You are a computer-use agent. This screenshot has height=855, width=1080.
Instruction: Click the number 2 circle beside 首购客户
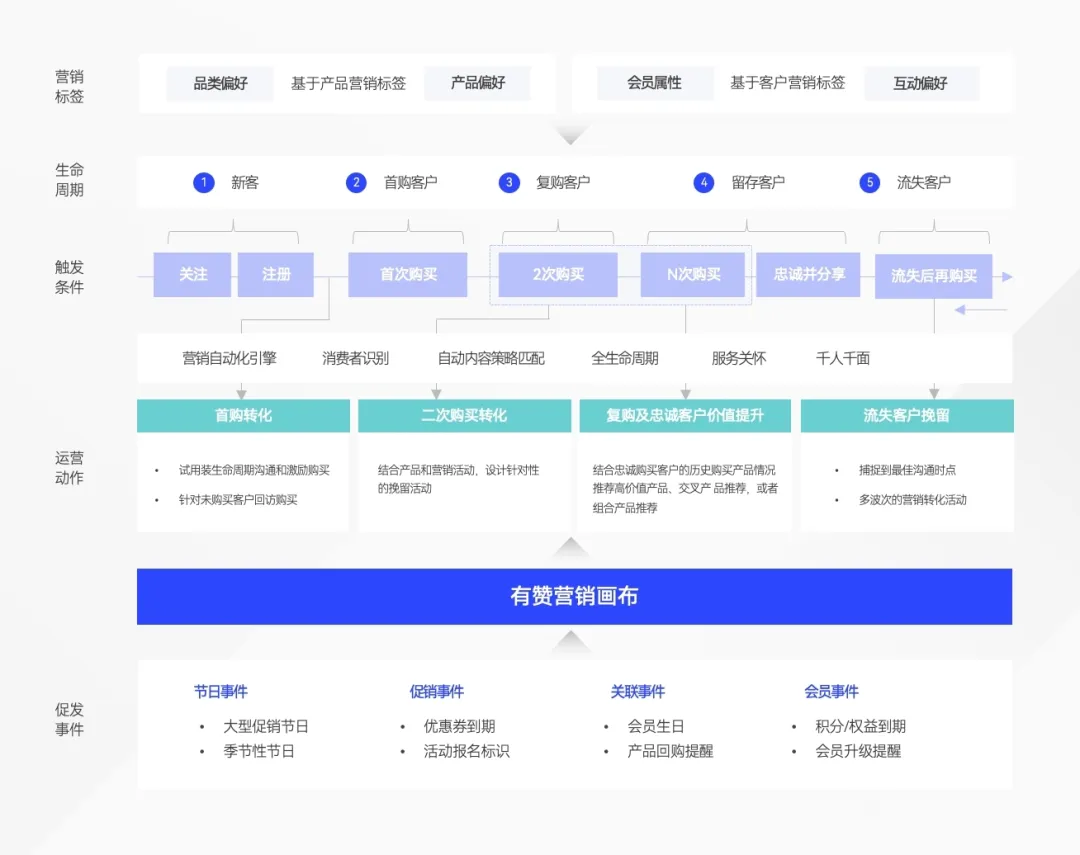click(x=356, y=183)
